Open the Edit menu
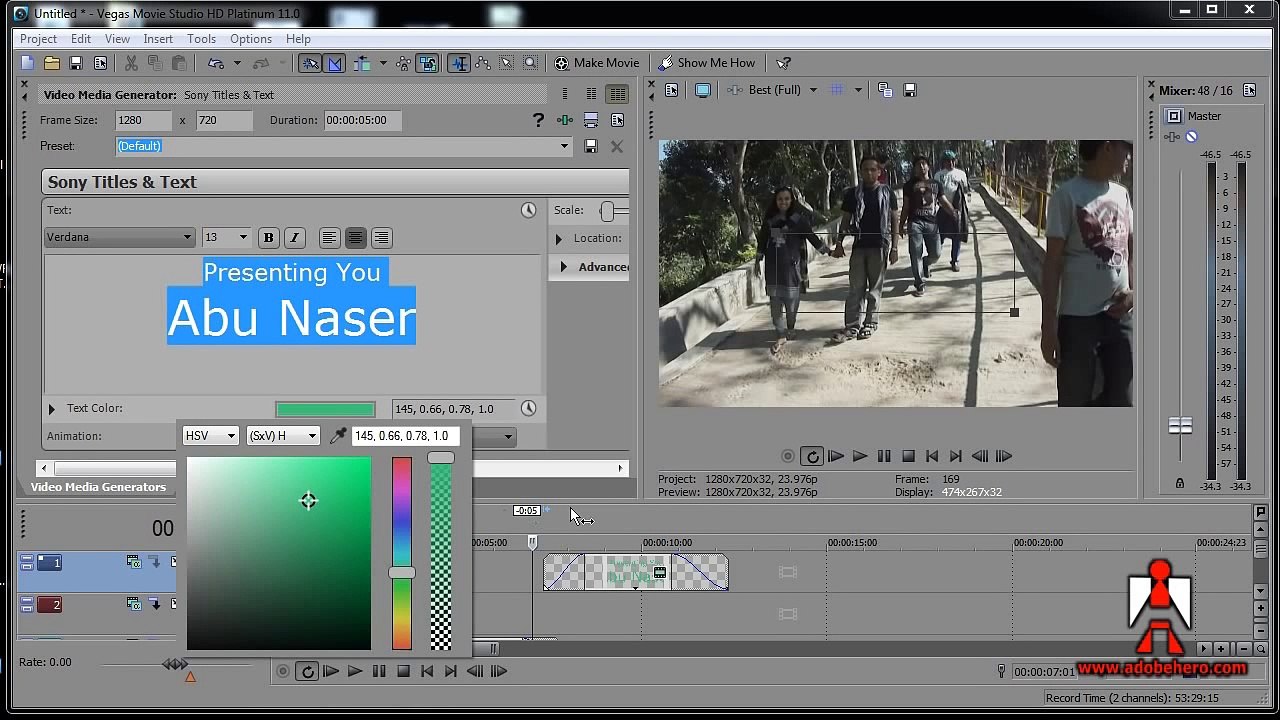This screenshot has width=1280, height=720. coord(81,39)
